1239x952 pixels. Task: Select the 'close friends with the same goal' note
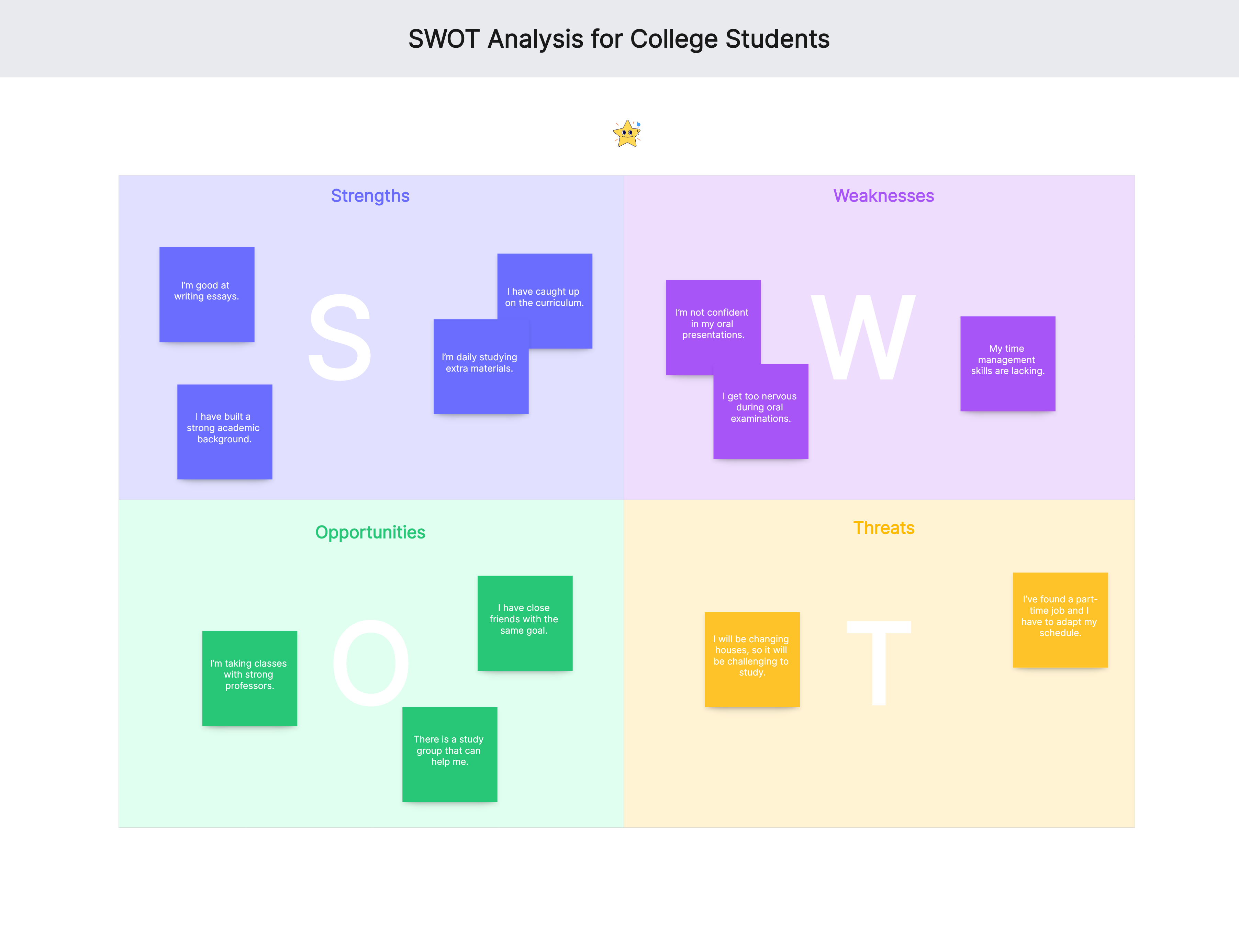coord(525,623)
